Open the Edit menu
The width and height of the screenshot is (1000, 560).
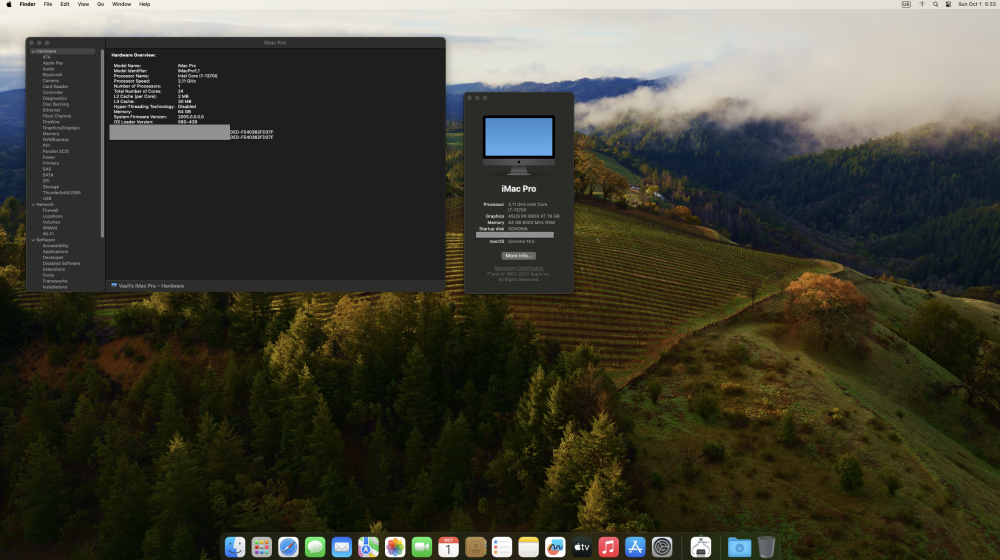coord(65,4)
